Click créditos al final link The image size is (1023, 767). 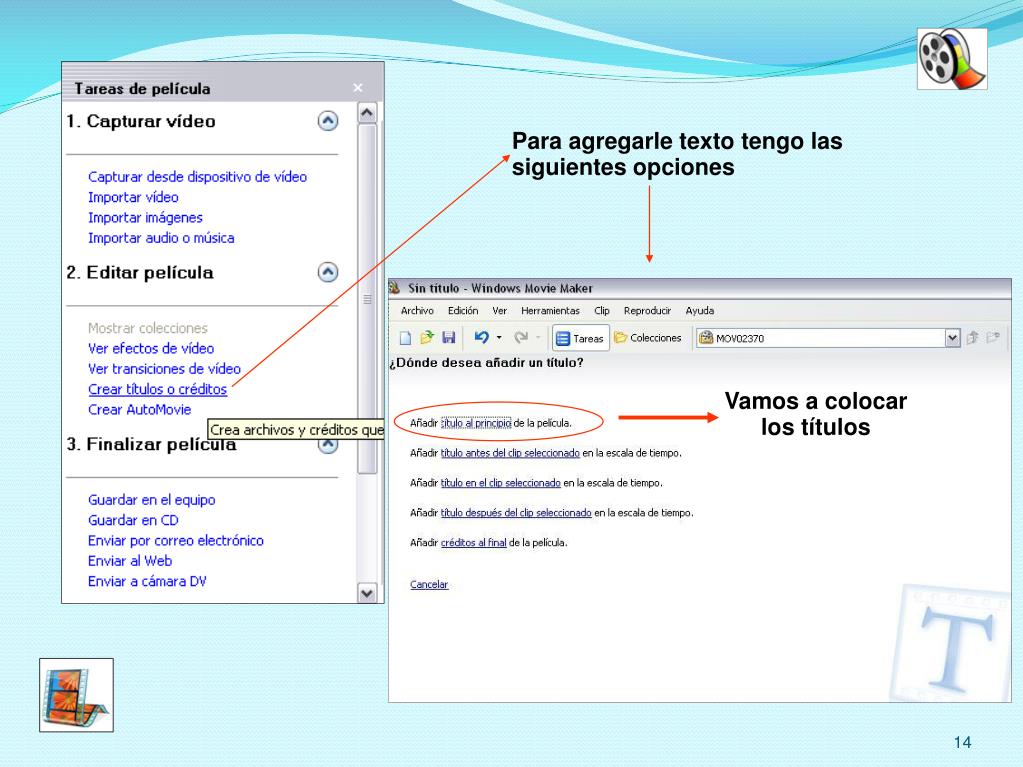[x=474, y=543]
